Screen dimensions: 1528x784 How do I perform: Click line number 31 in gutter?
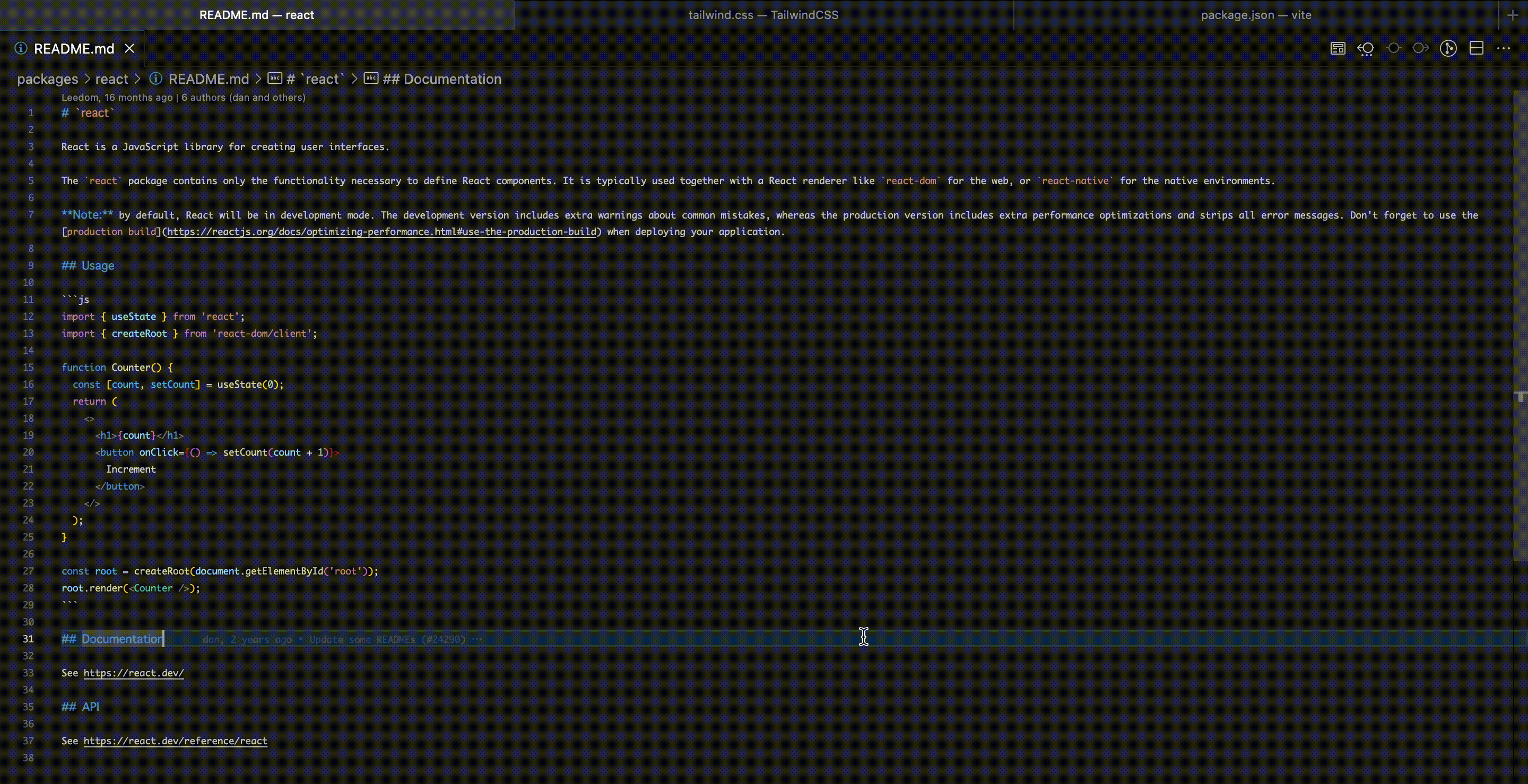(x=28, y=639)
